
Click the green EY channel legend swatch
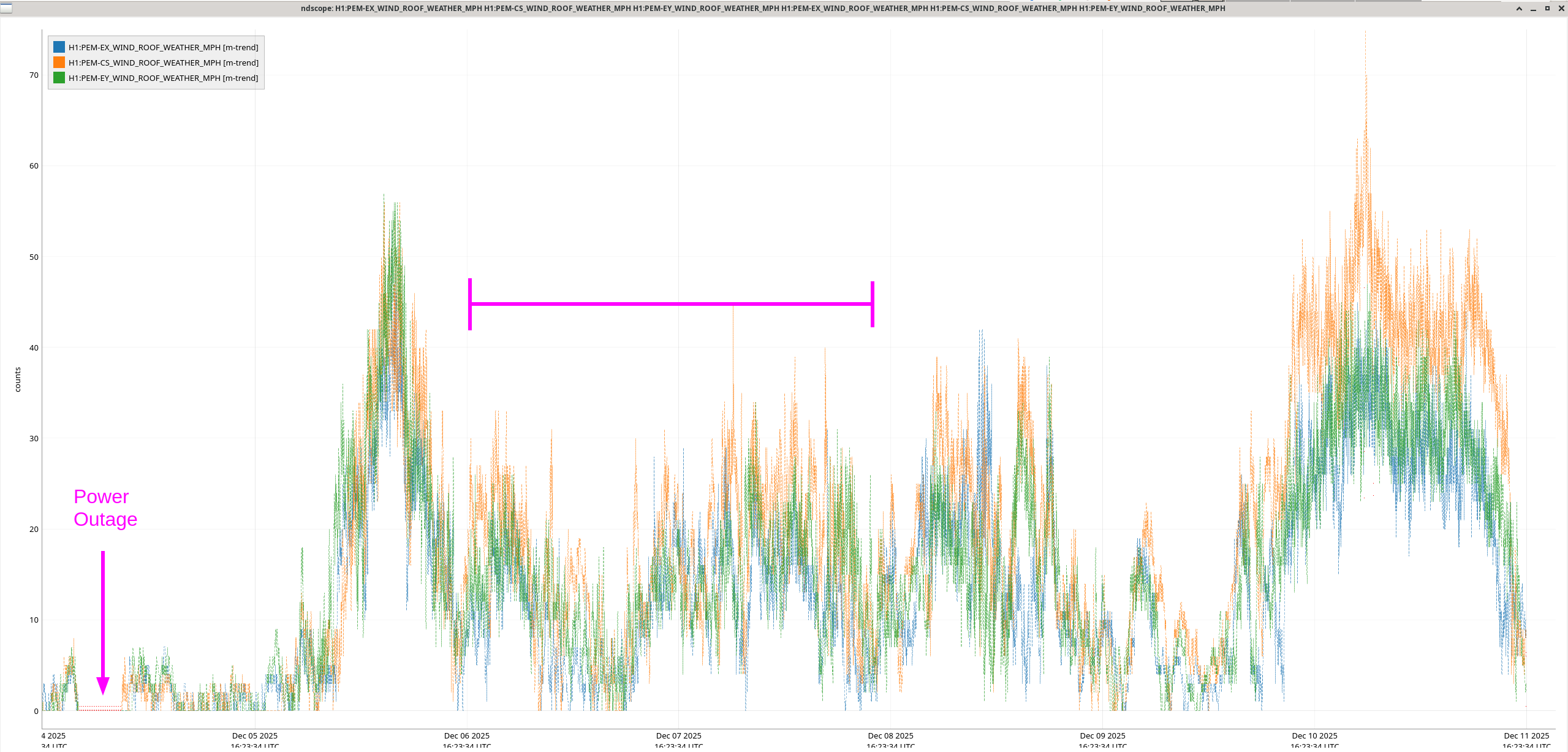point(59,78)
